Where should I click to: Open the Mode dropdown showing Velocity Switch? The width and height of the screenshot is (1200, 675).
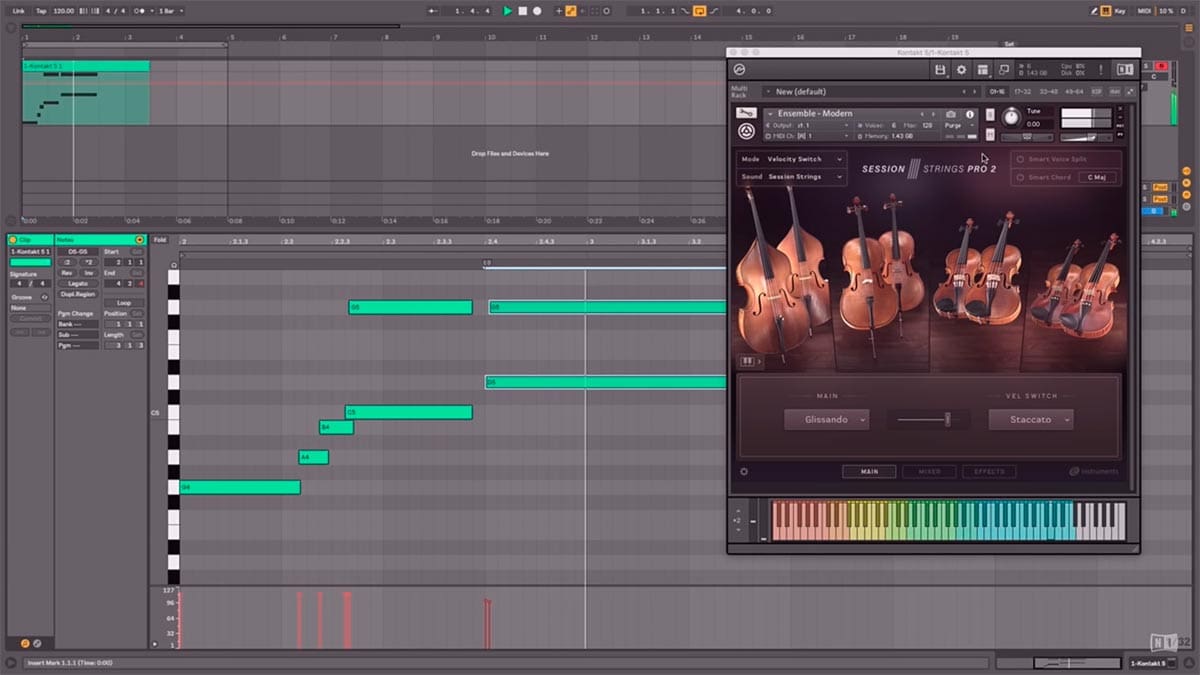pos(792,159)
